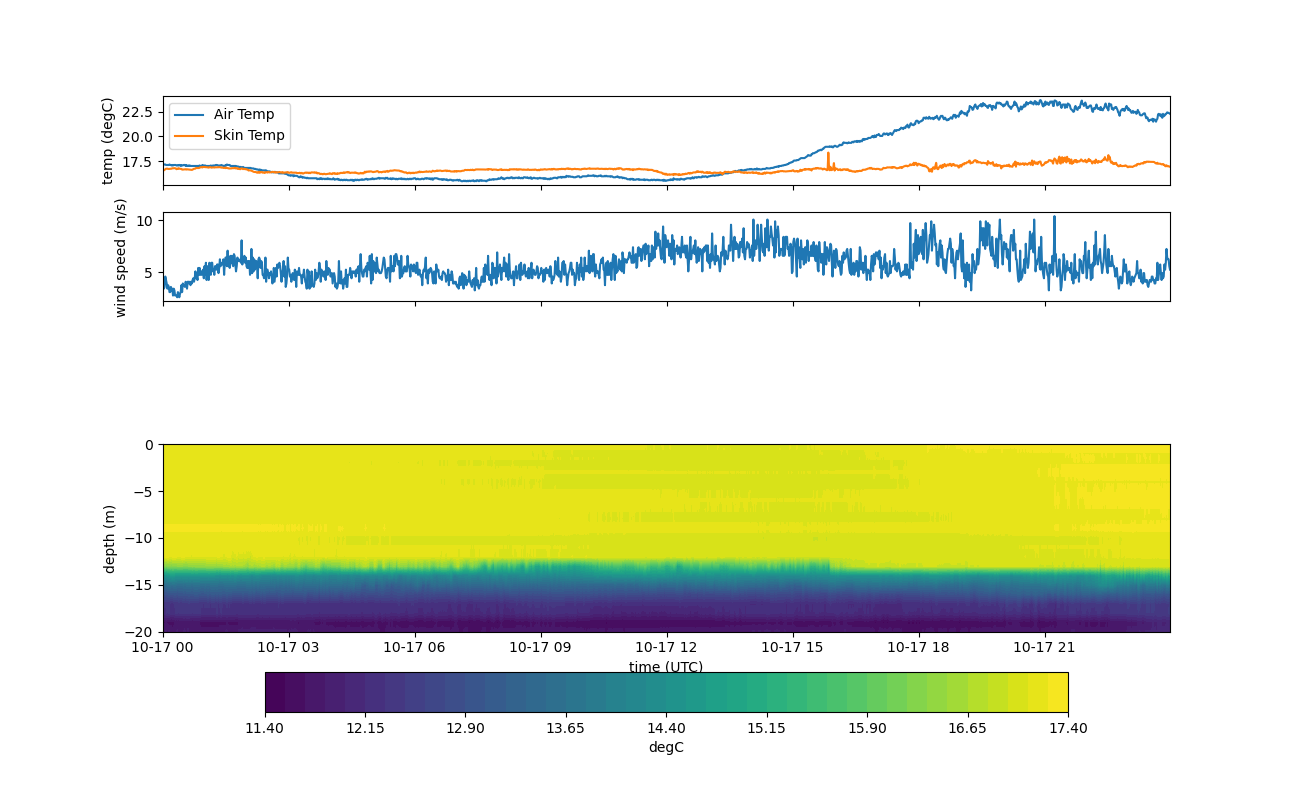The image size is (1300, 800).
Task: Click the 10-17 12 time tick label
Action: click(667, 647)
